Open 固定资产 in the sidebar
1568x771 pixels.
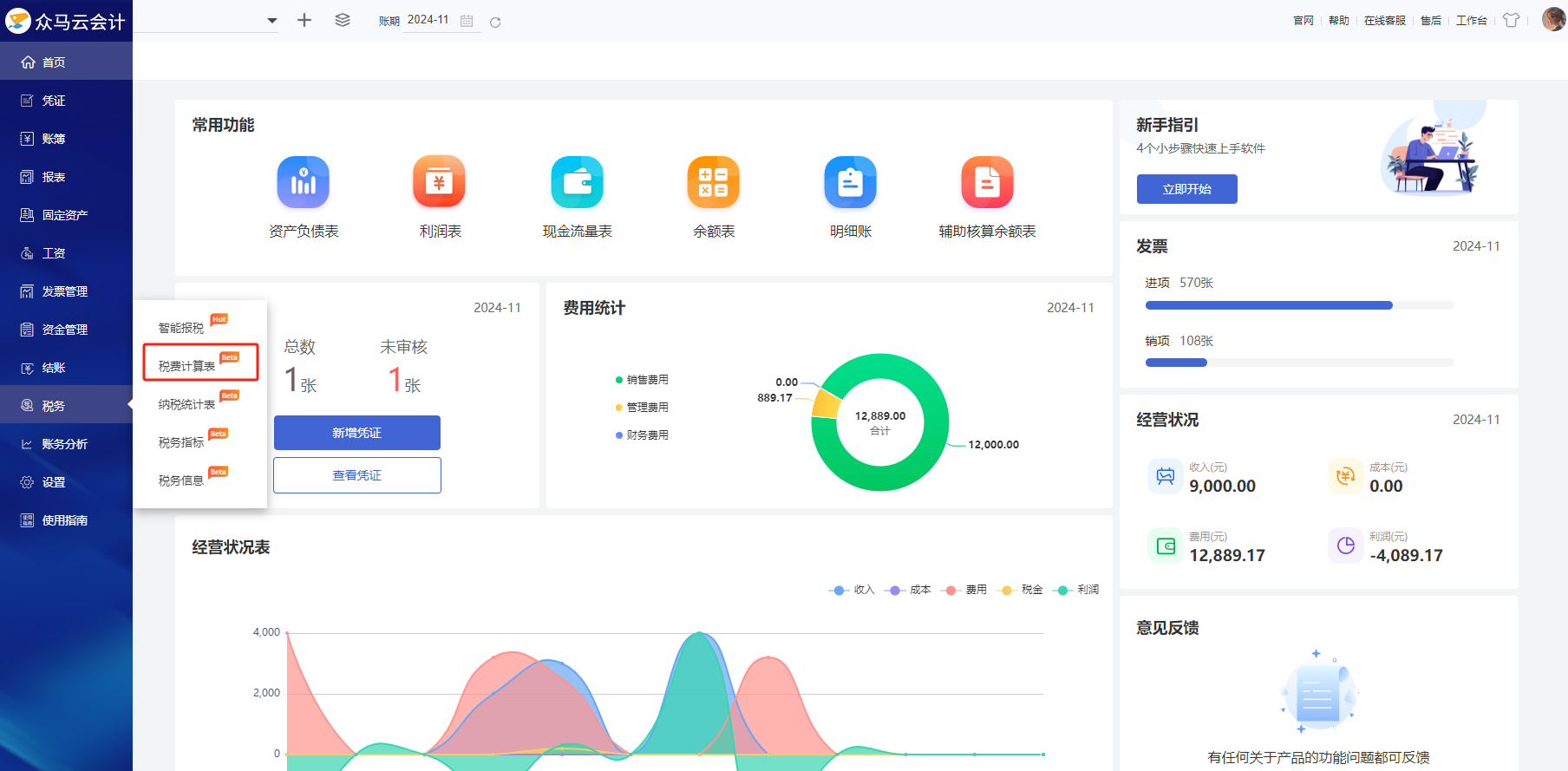66,215
